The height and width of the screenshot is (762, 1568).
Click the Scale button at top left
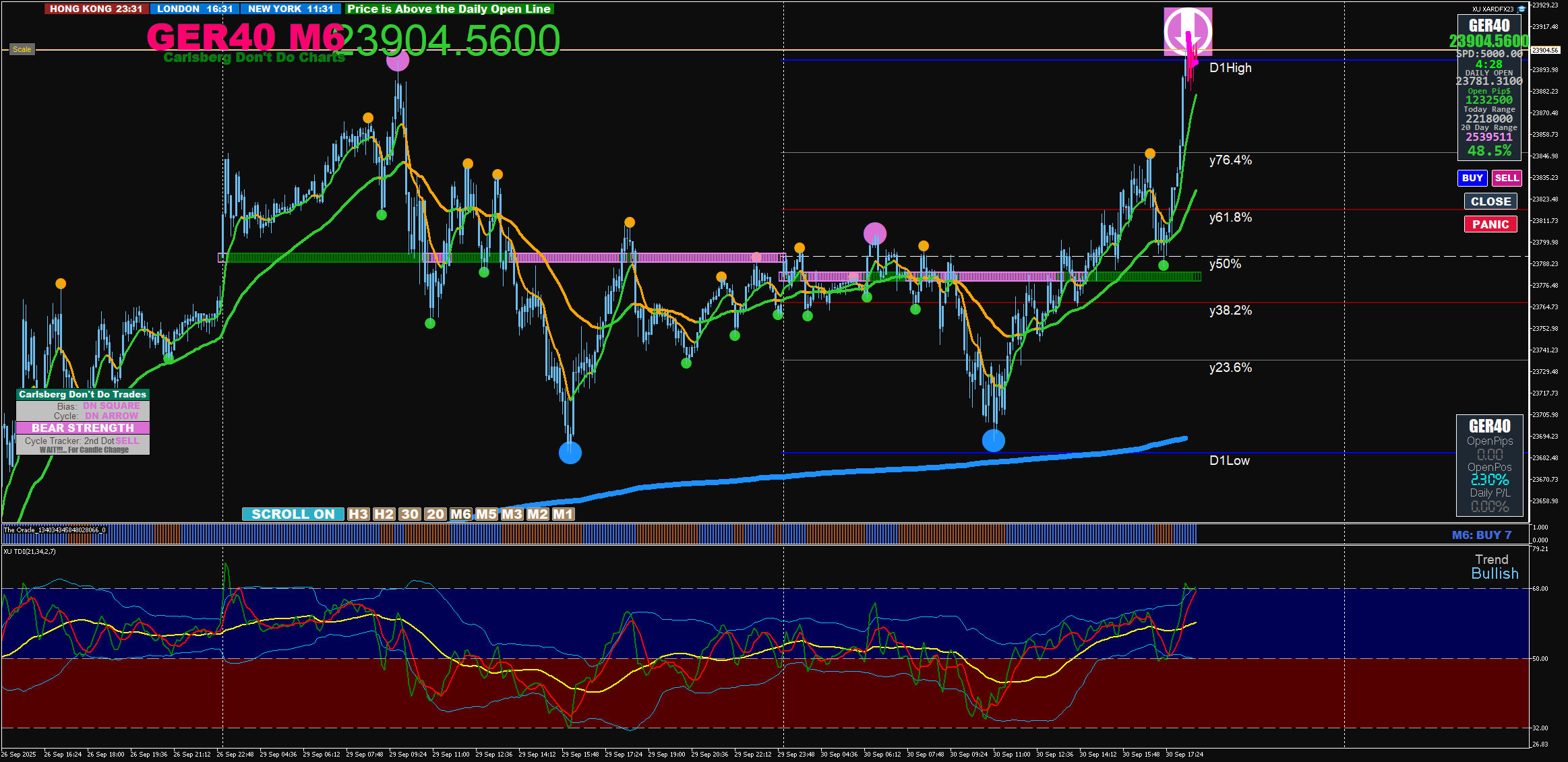coord(22,49)
